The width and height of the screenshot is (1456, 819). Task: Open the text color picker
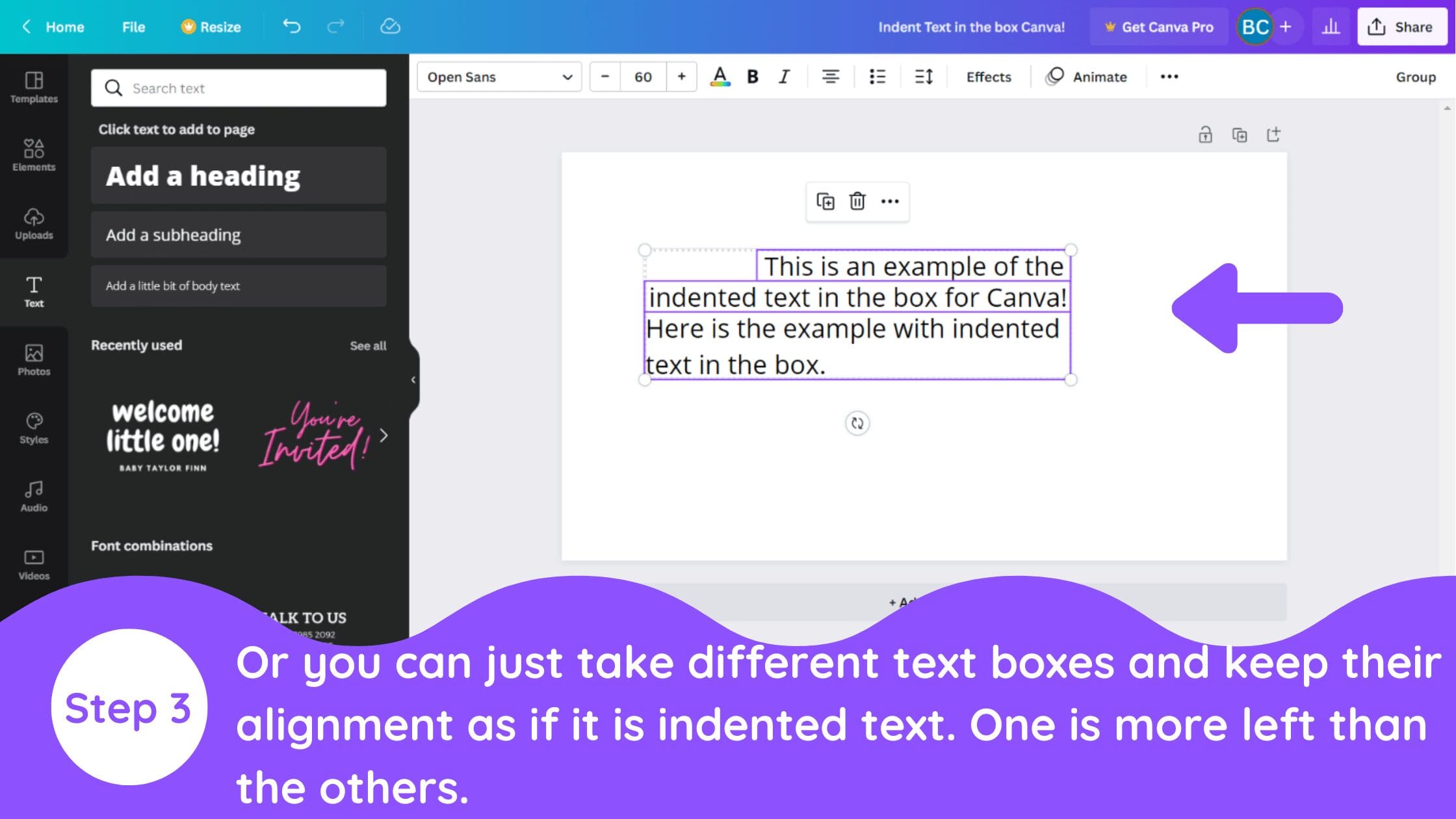[x=719, y=77]
